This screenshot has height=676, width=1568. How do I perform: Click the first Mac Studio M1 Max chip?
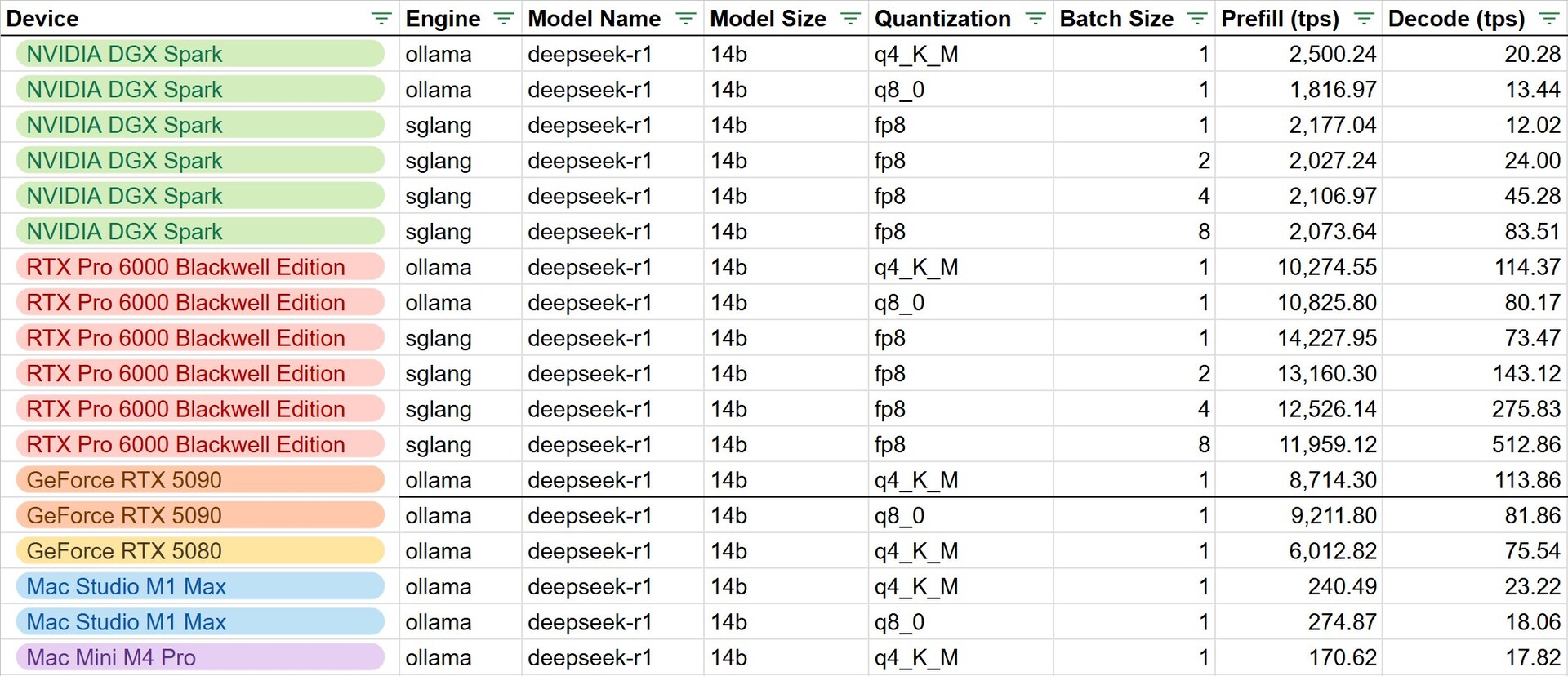pos(199,587)
